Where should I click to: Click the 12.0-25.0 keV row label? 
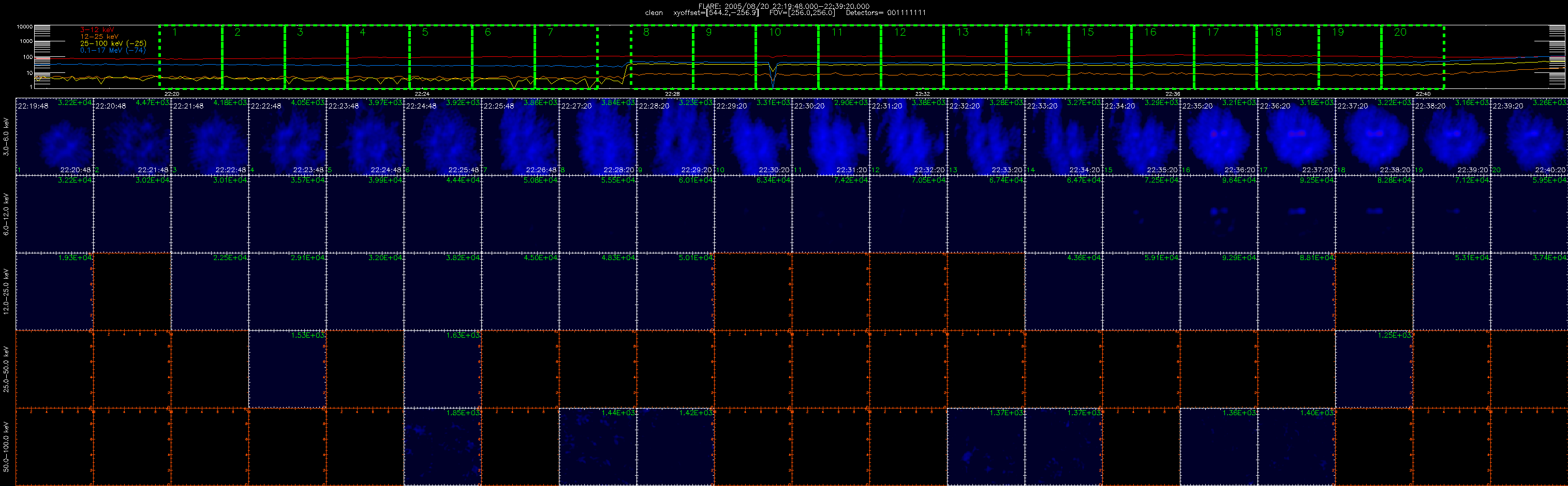coord(6,292)
